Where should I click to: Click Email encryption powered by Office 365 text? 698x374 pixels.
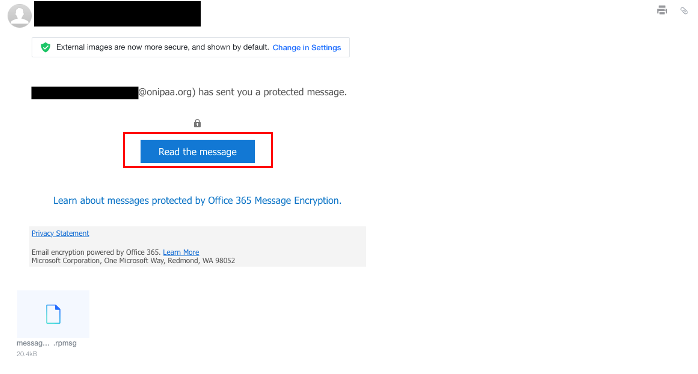pos(96,252)
